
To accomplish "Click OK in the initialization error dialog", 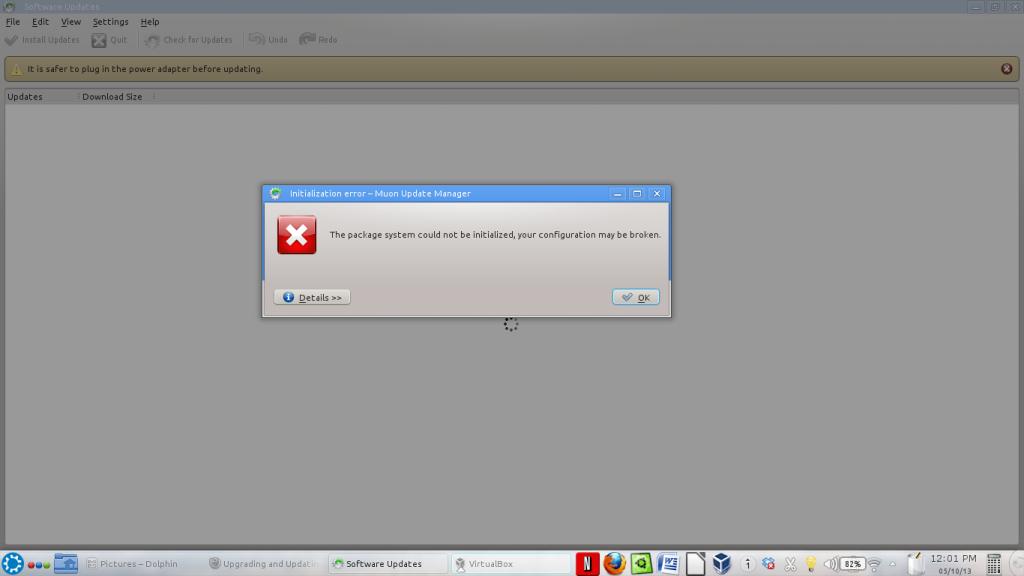I will coord(635,297).
